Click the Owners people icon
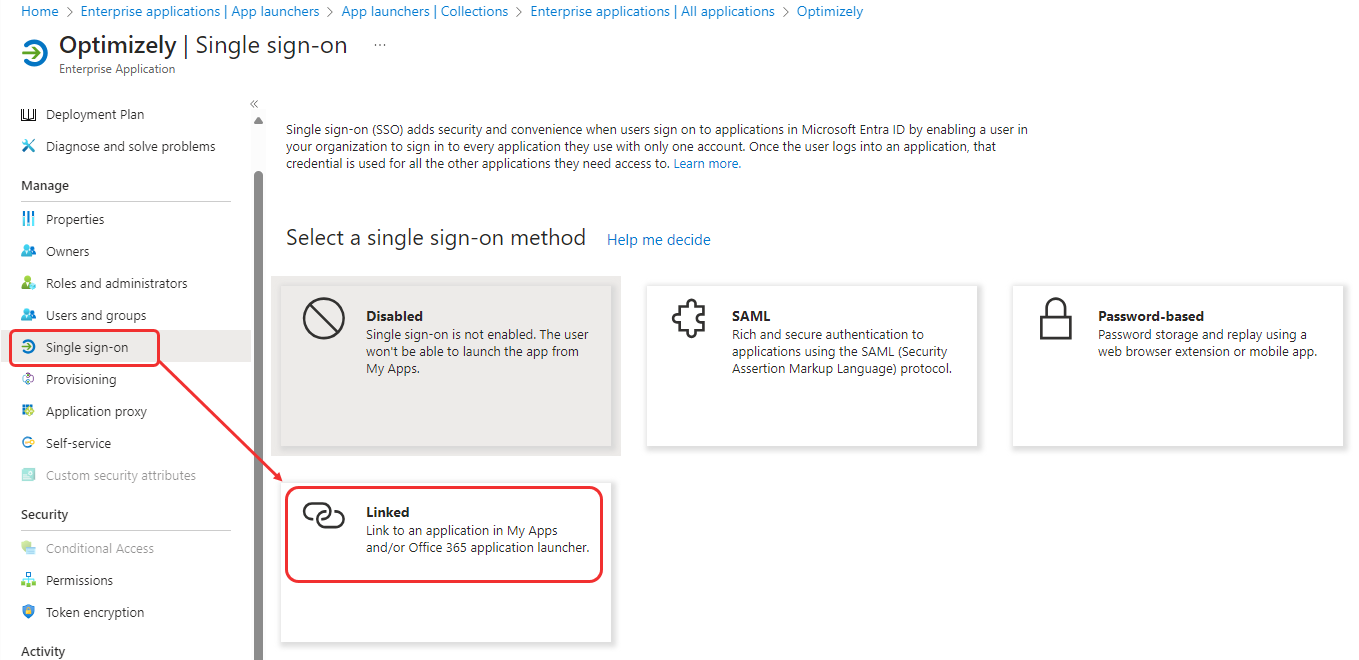The width and height of the screenshot is (1359, 660). pyautogui.click(x=28, y=251)
